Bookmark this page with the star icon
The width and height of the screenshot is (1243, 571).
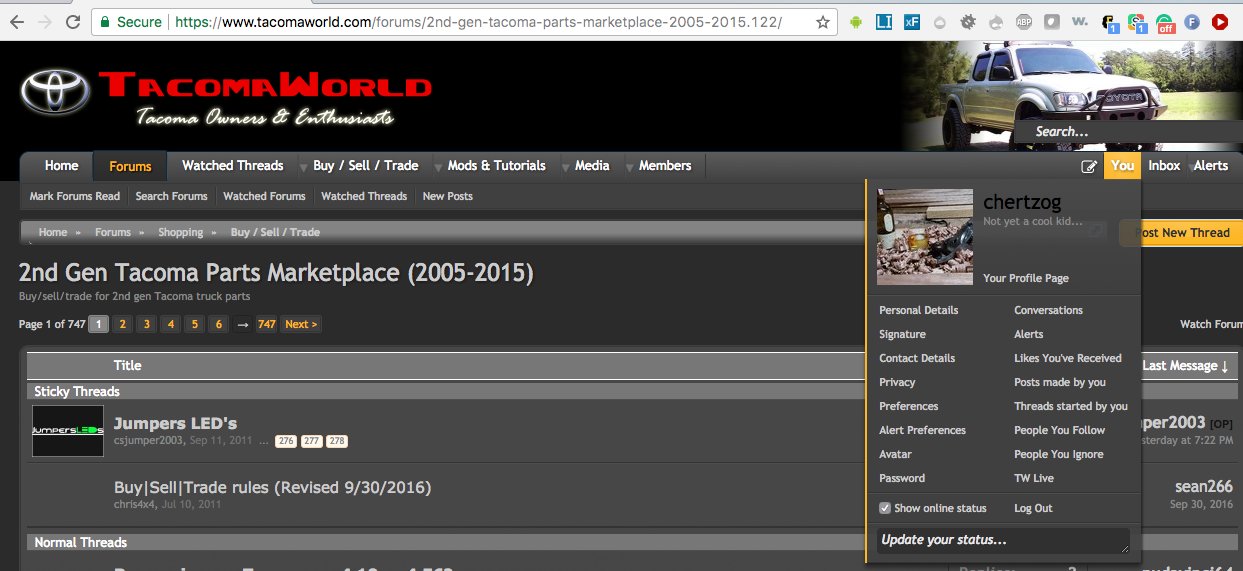(x=822, y=21)
